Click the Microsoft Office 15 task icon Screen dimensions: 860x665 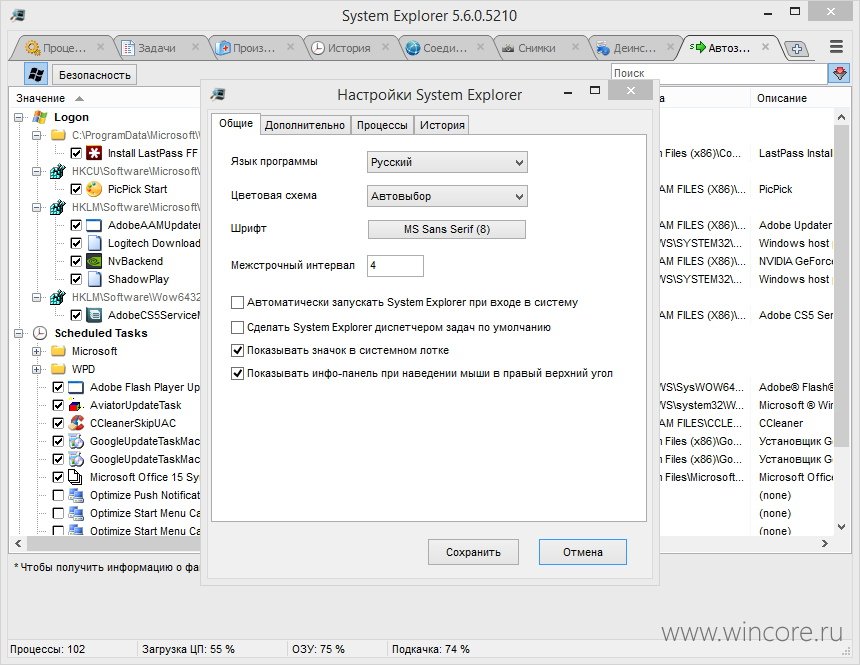[76, 477]
